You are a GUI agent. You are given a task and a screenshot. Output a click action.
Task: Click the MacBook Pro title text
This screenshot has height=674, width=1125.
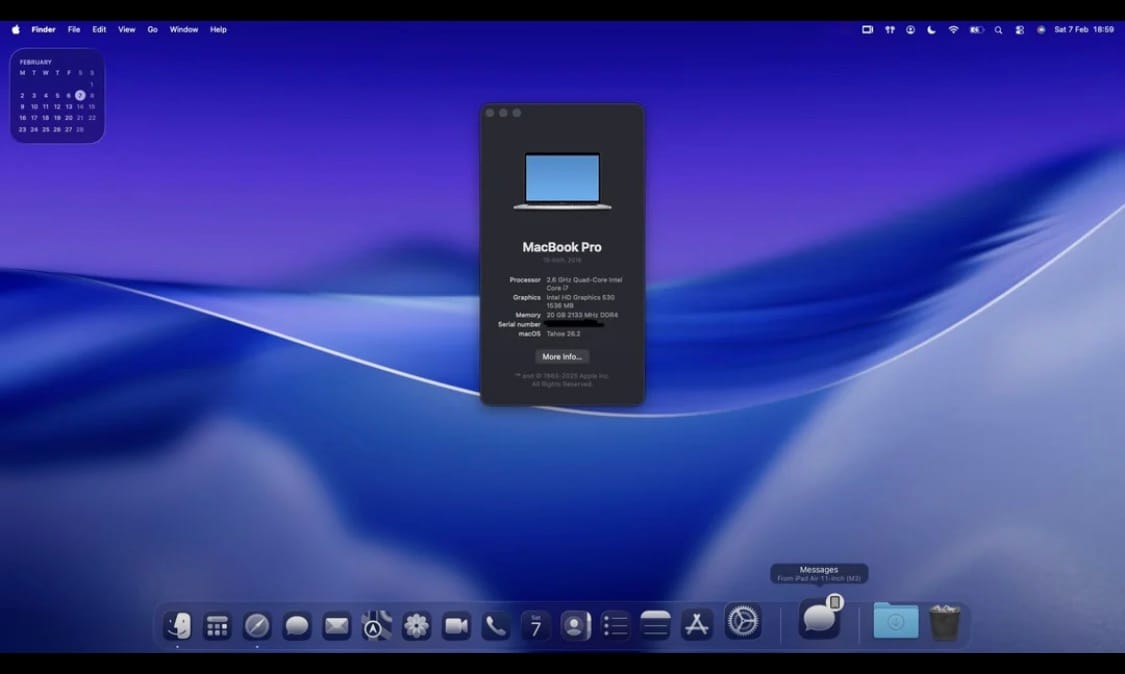pyautogui.click(x=562, y=247)
